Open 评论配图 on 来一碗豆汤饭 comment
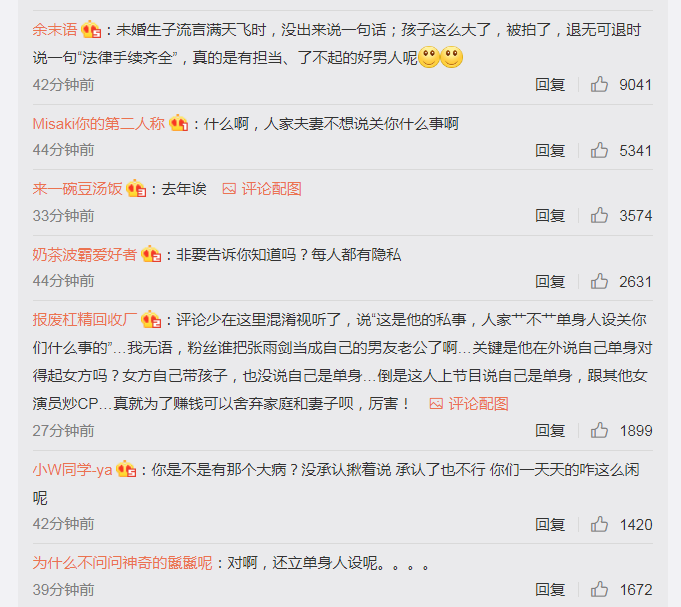Screen dimensions: 681x607 262,189
